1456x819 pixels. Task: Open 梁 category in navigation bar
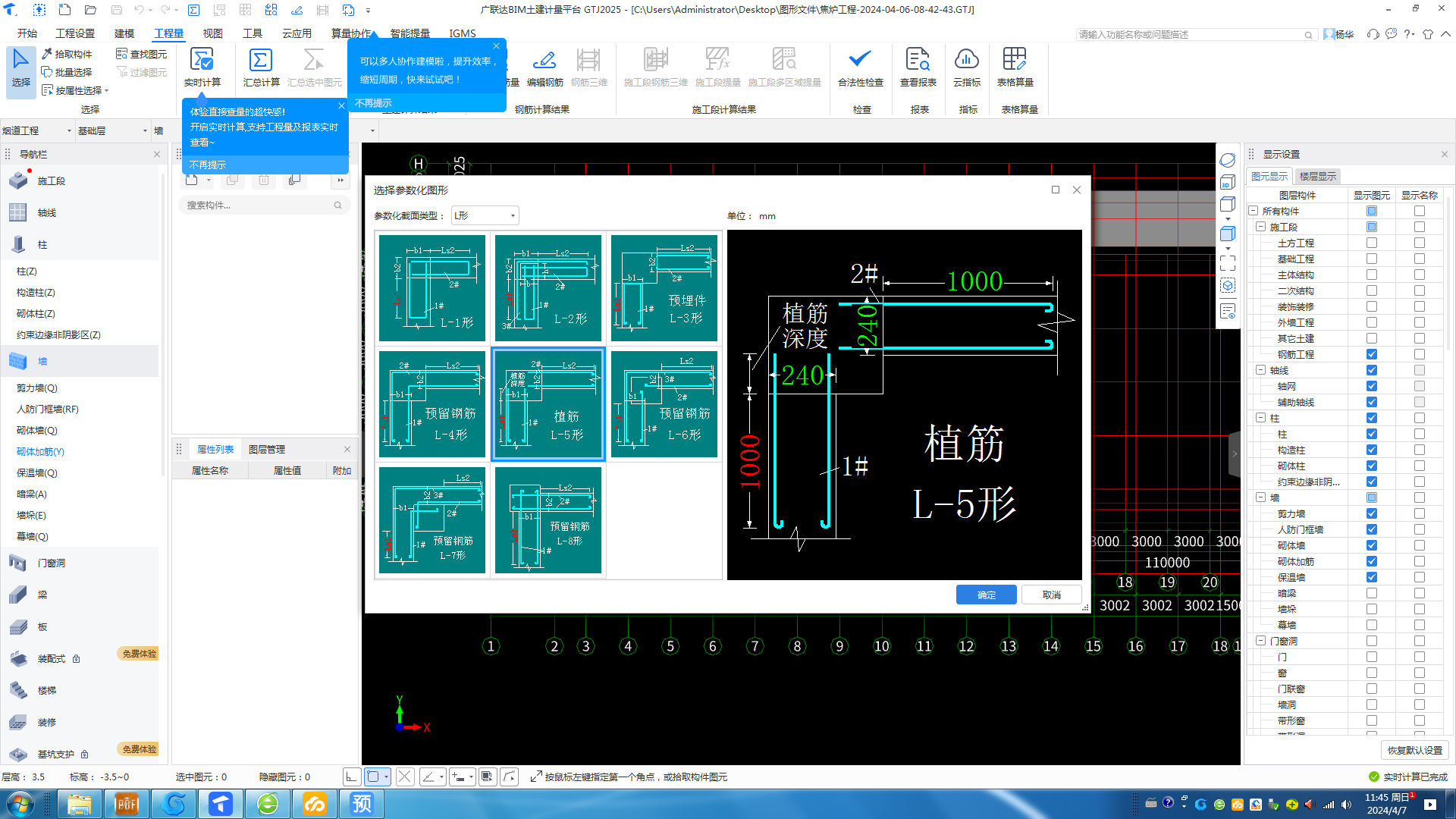click(x=42, y=595)
